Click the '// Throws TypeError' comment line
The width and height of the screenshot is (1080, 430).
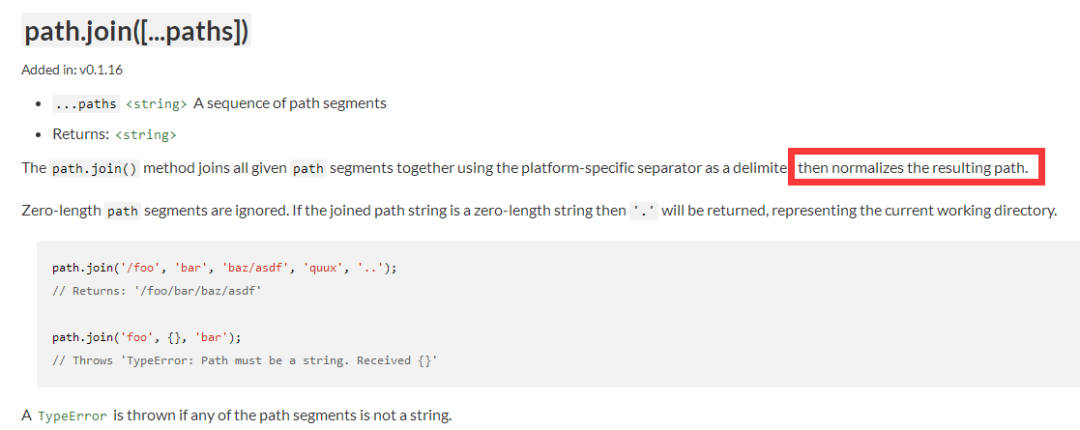245,360
